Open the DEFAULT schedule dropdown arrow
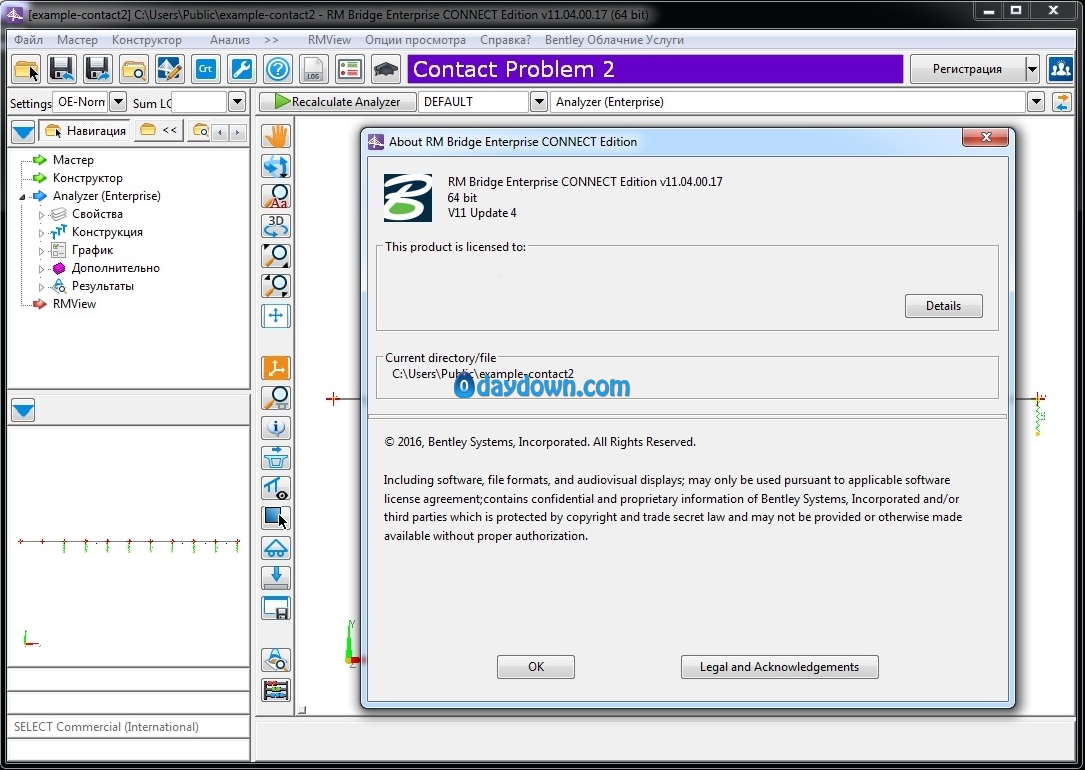 point(539,102)
